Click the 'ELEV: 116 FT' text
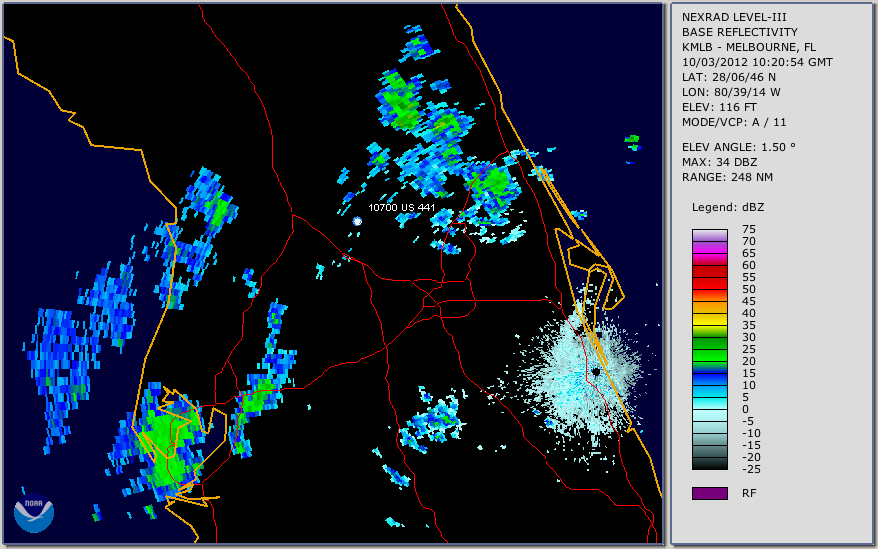 [719, 107]
